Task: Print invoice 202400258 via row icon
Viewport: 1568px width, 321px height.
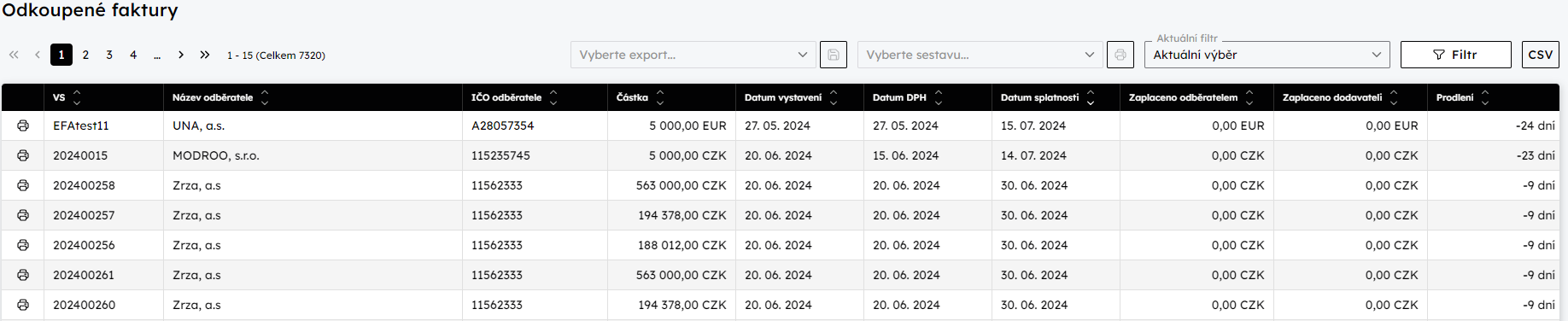Action: (x=23, y=185)
